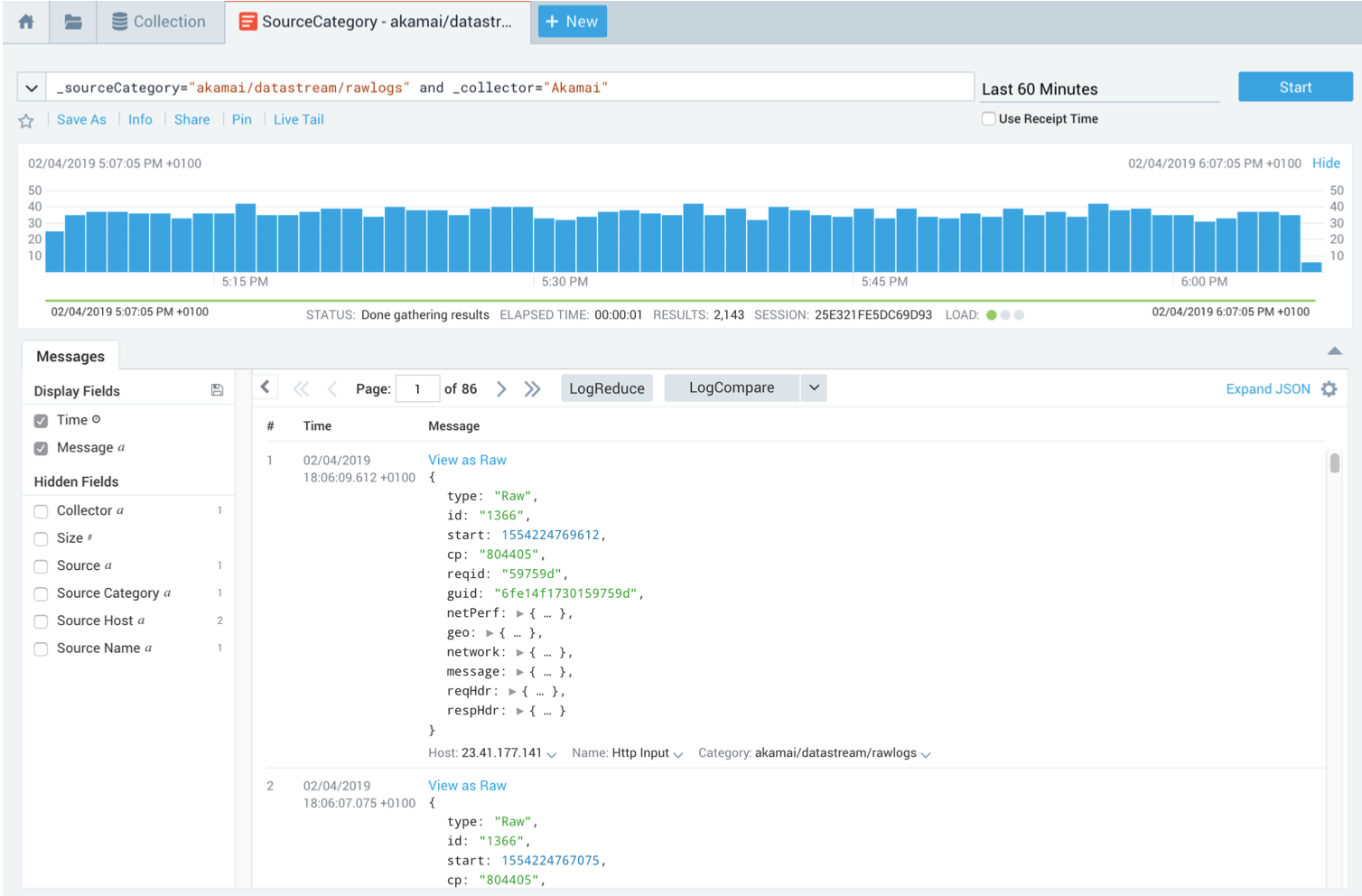Image resolution: width=1362 pixels, height=896 pixels.
Task: Open the results settings gear
Action: point(1329,389)
